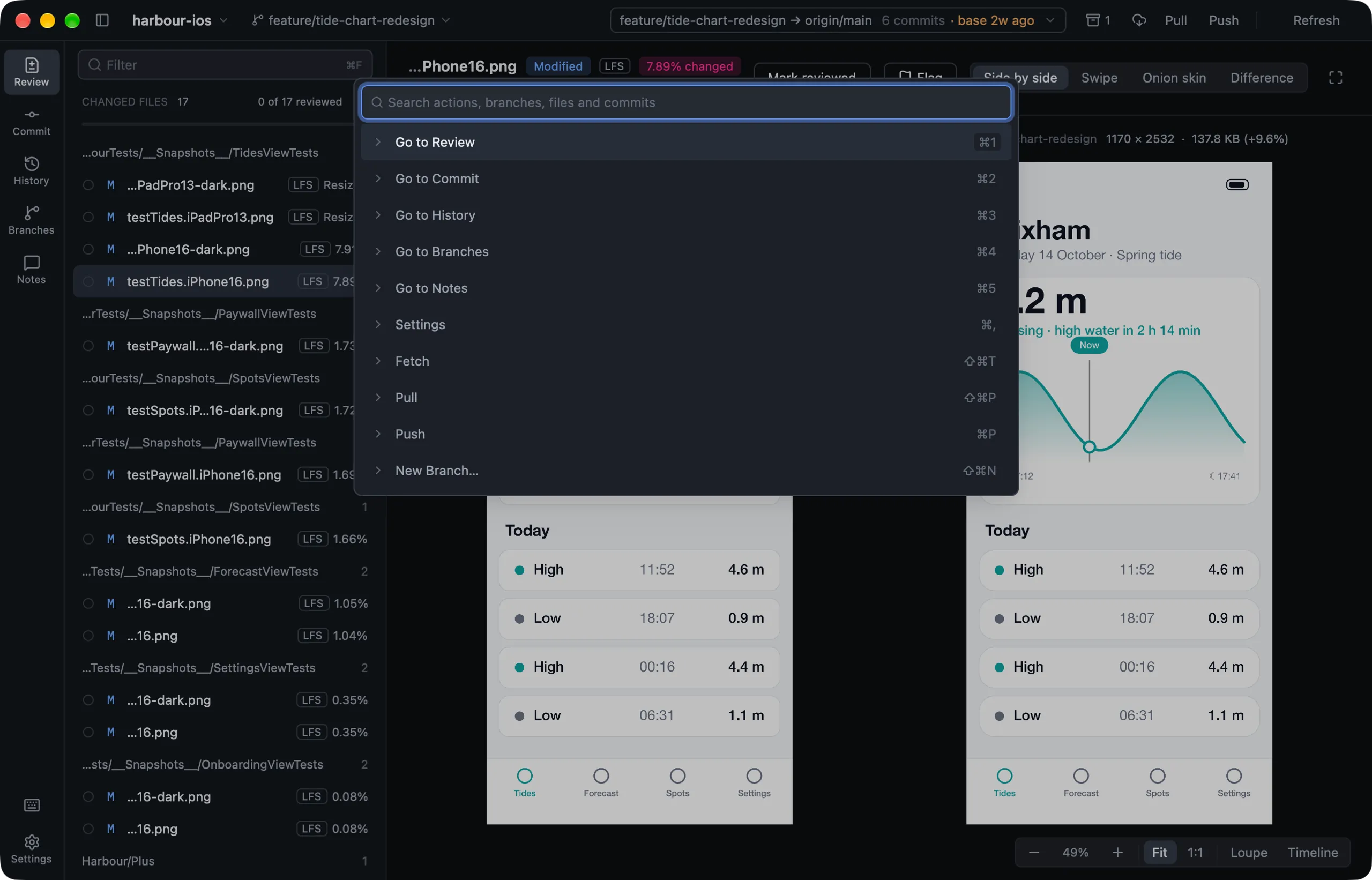Expand the Go to Review chevron
This screenshot has height=880, width=1372.
(378, 141)
